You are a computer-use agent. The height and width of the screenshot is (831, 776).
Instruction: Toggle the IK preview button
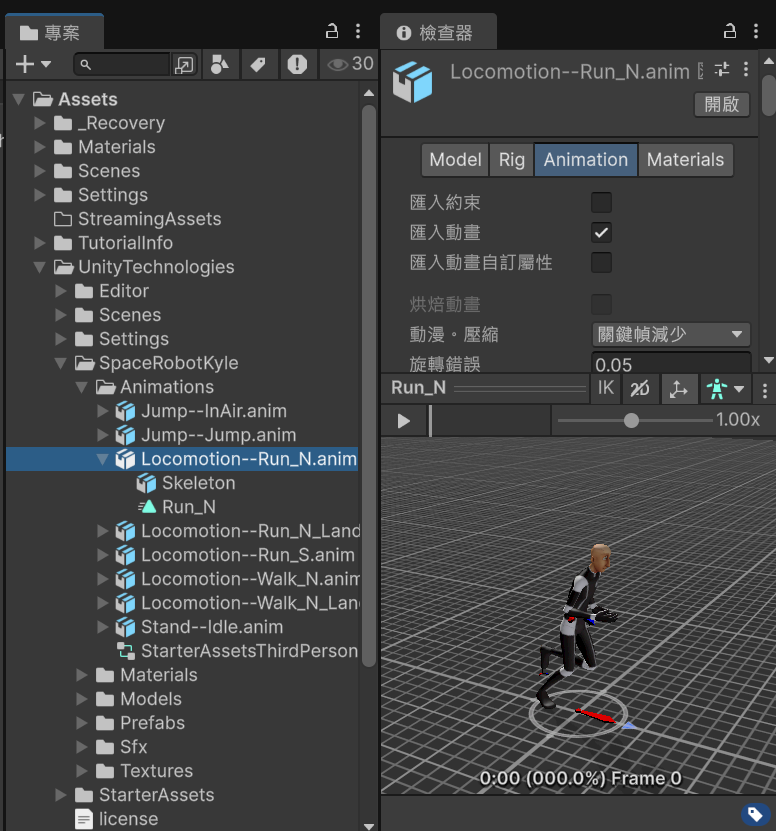[x=606, y=388]
